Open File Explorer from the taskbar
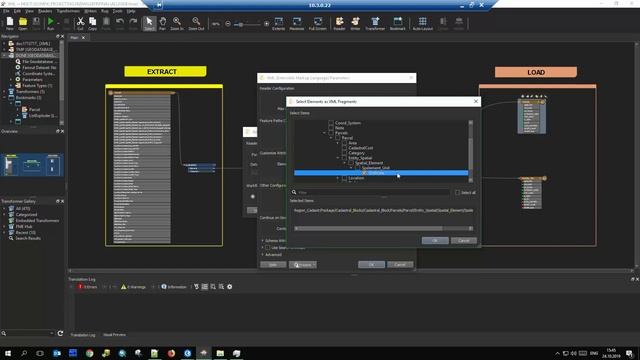 [x=220, y=353]
